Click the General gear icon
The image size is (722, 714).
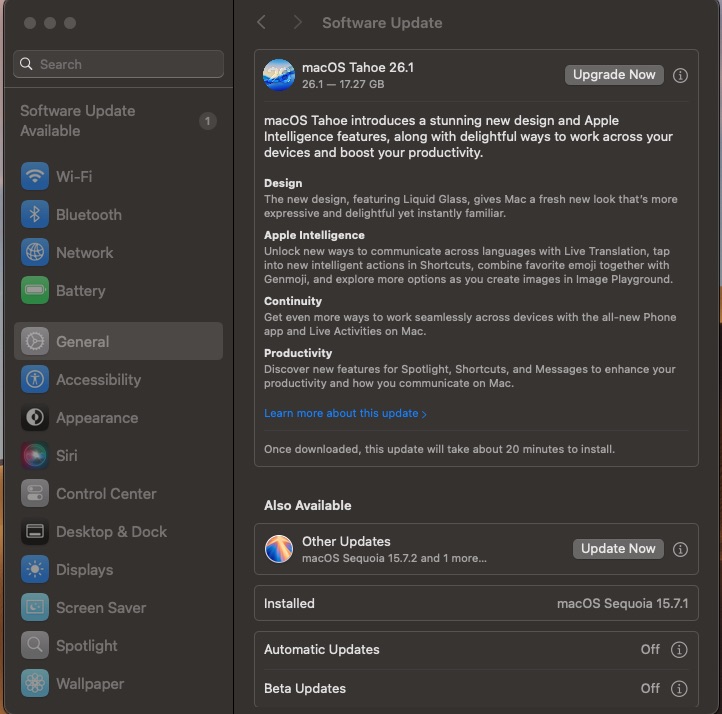tap(35, 341)
